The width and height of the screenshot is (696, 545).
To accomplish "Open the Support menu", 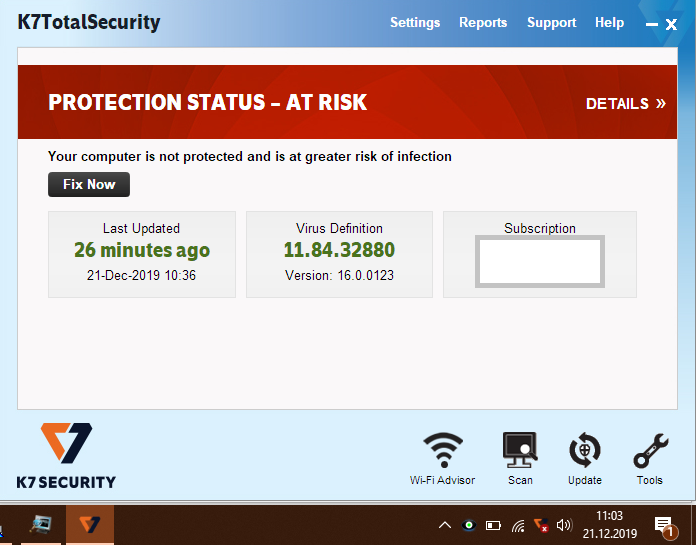I will tap(552, 22).
